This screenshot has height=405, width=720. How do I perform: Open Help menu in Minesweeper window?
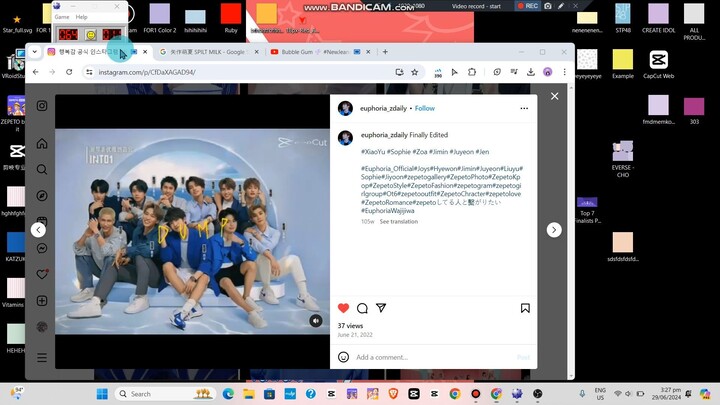[x=81, y=17]
